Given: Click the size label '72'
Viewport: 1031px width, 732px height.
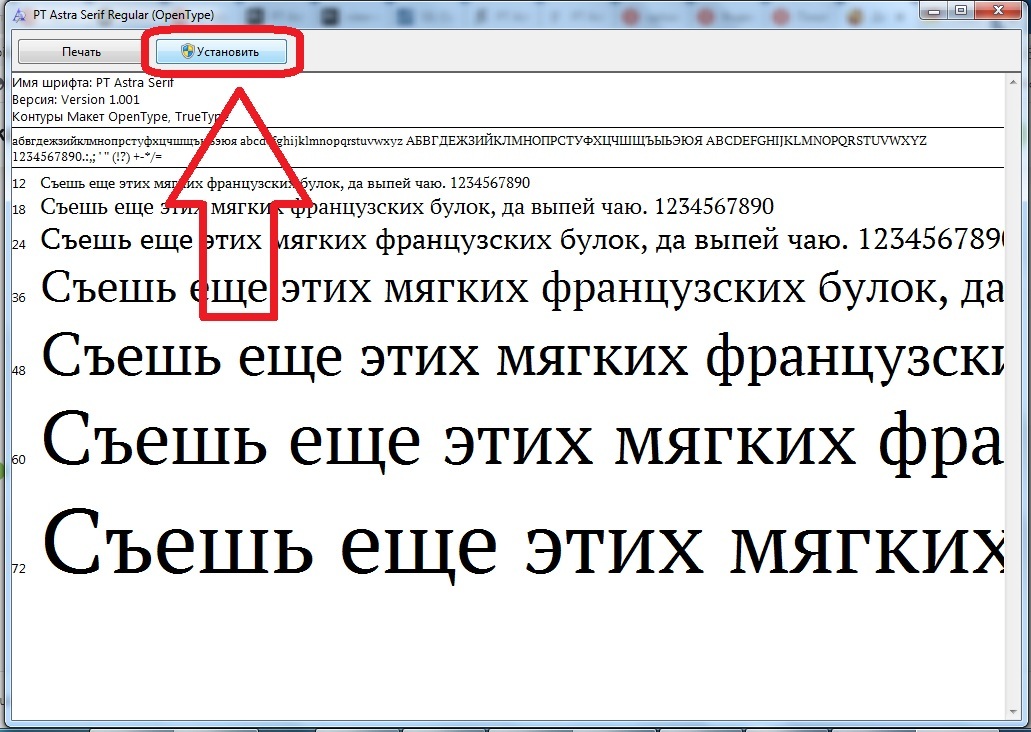Looking at the screenshot, I should coord(19,569).
